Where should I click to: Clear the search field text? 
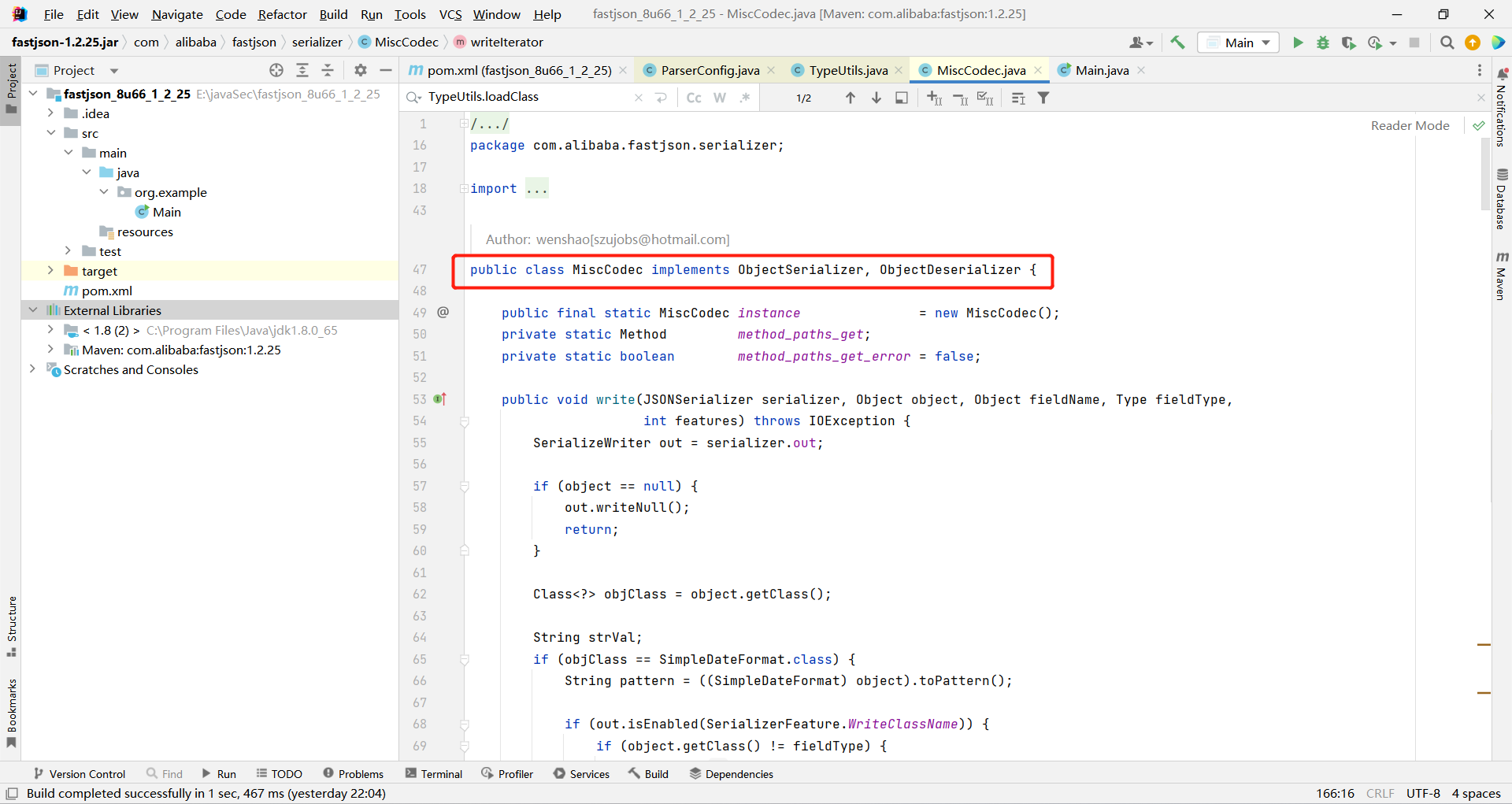[639, 98]
